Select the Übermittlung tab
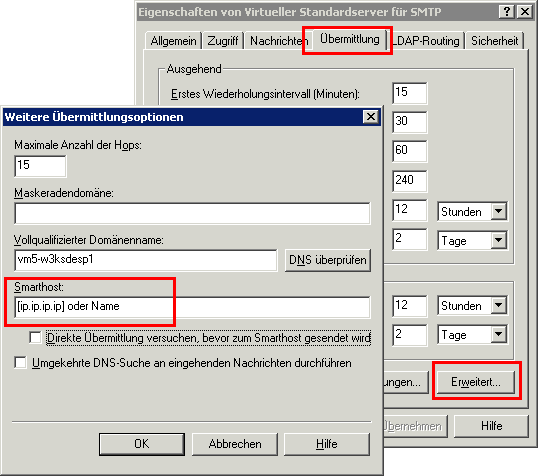The height and width of the screenshot is (476, 538). point(350,39)
